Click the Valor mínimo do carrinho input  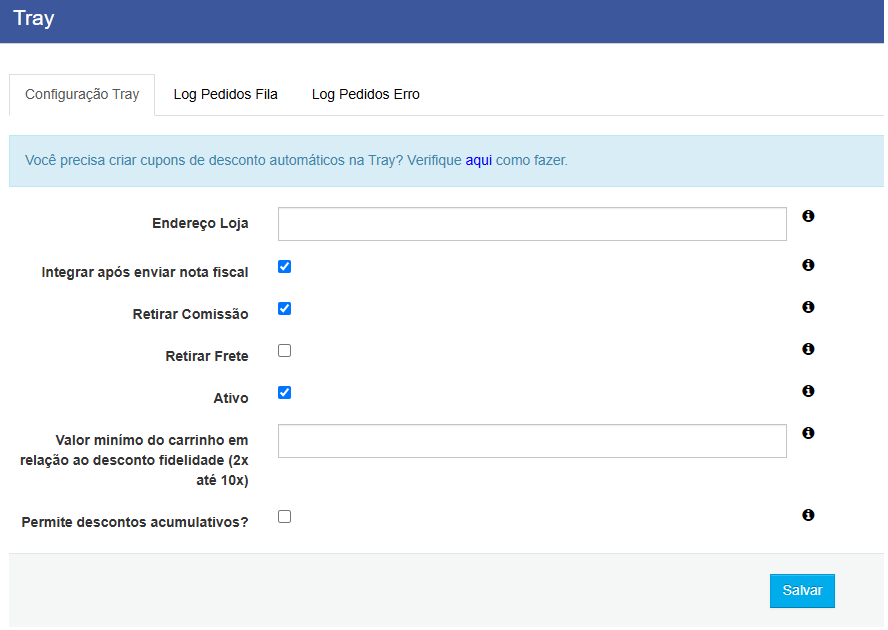click(x=532, y=441)
